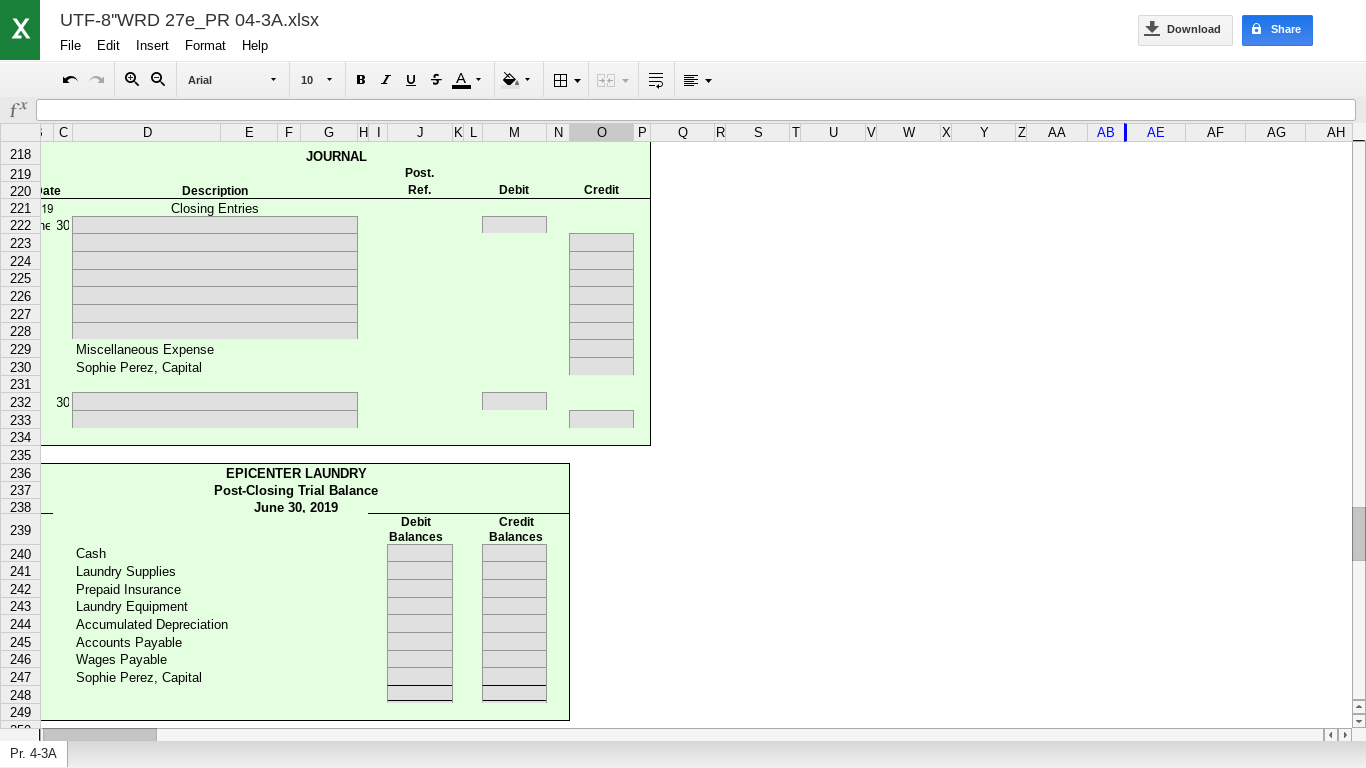Screen dimensions: 1366x768
Task: Click into the formula bar input
Action: (695, 110)
